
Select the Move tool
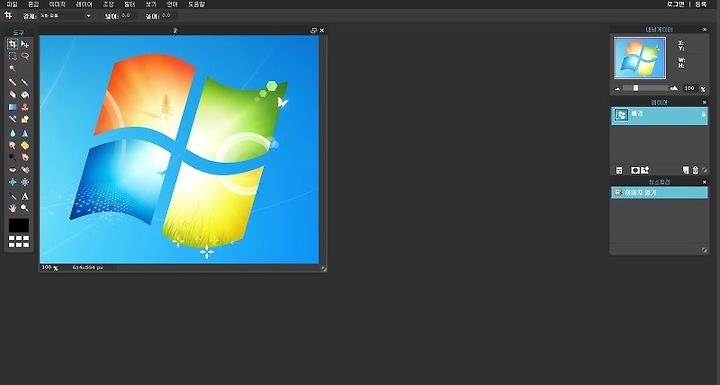coord(25,44)
